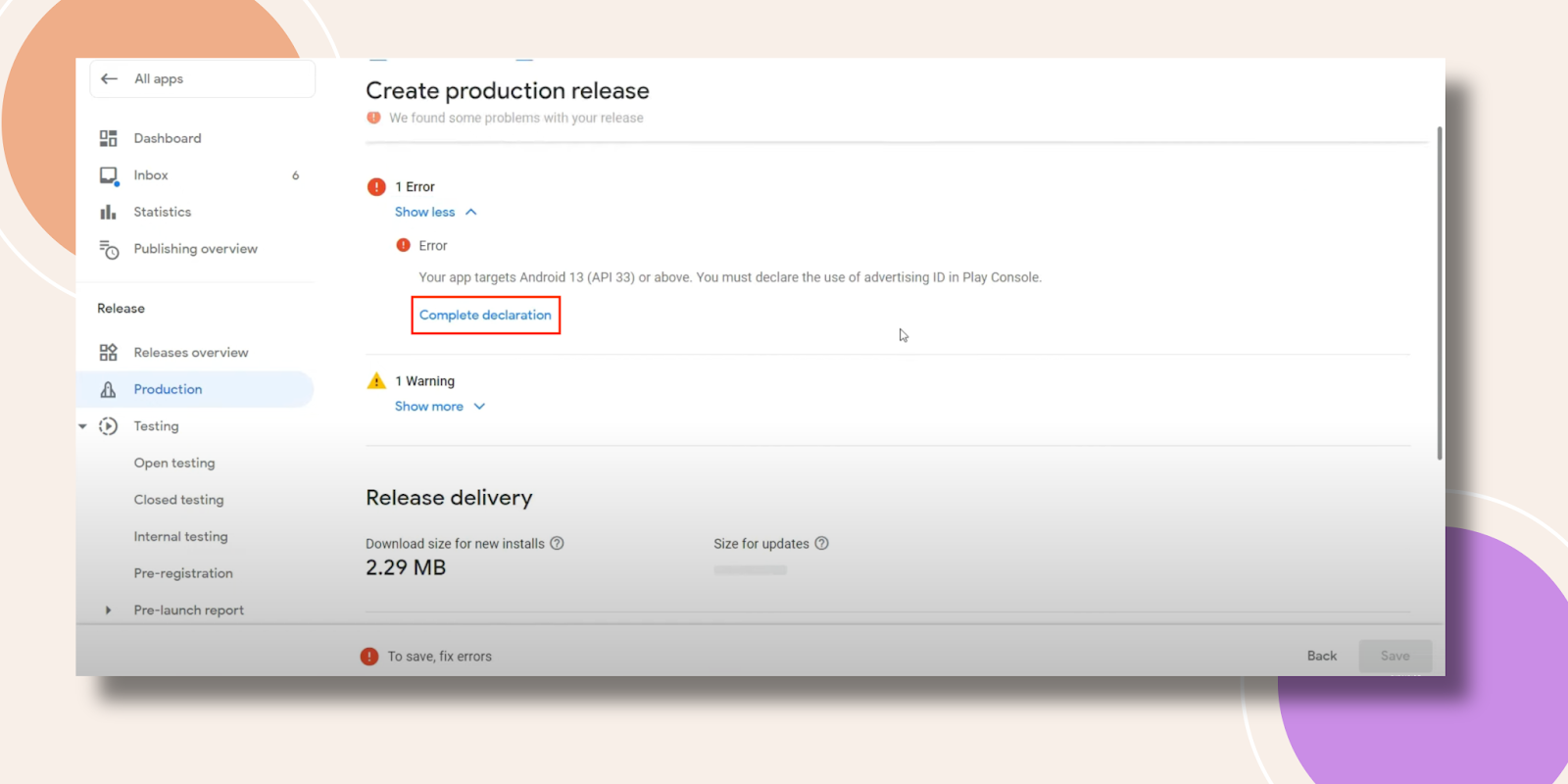Click the '1 Error' label
1568x784 pixels.
point(415,187)
